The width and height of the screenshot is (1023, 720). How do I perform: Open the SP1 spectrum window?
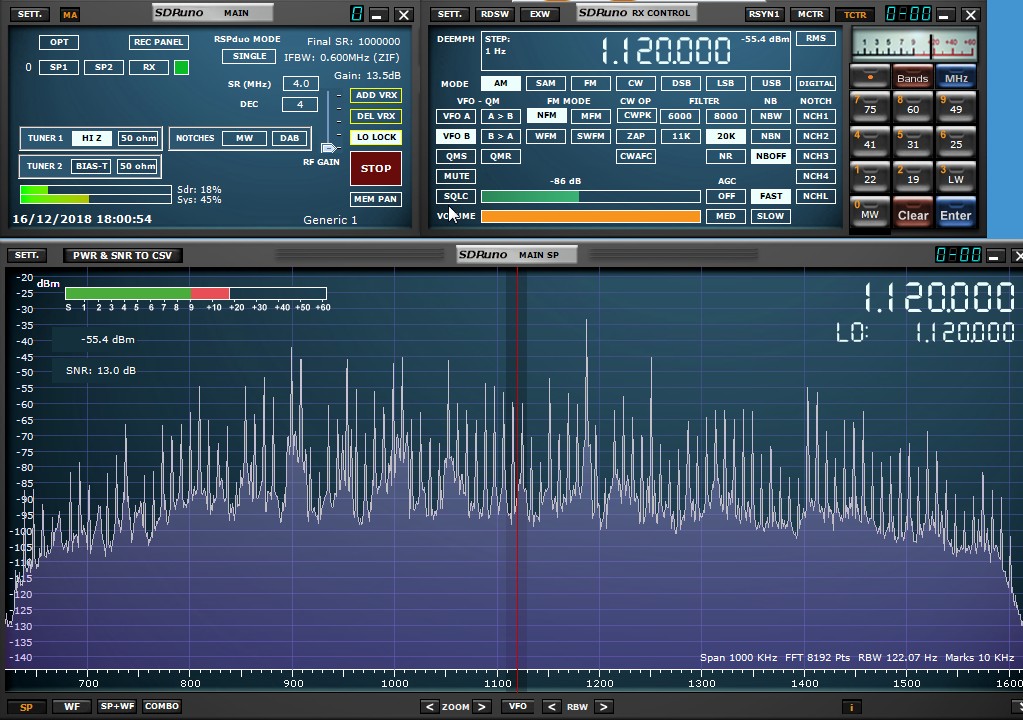tap(59, 67)
